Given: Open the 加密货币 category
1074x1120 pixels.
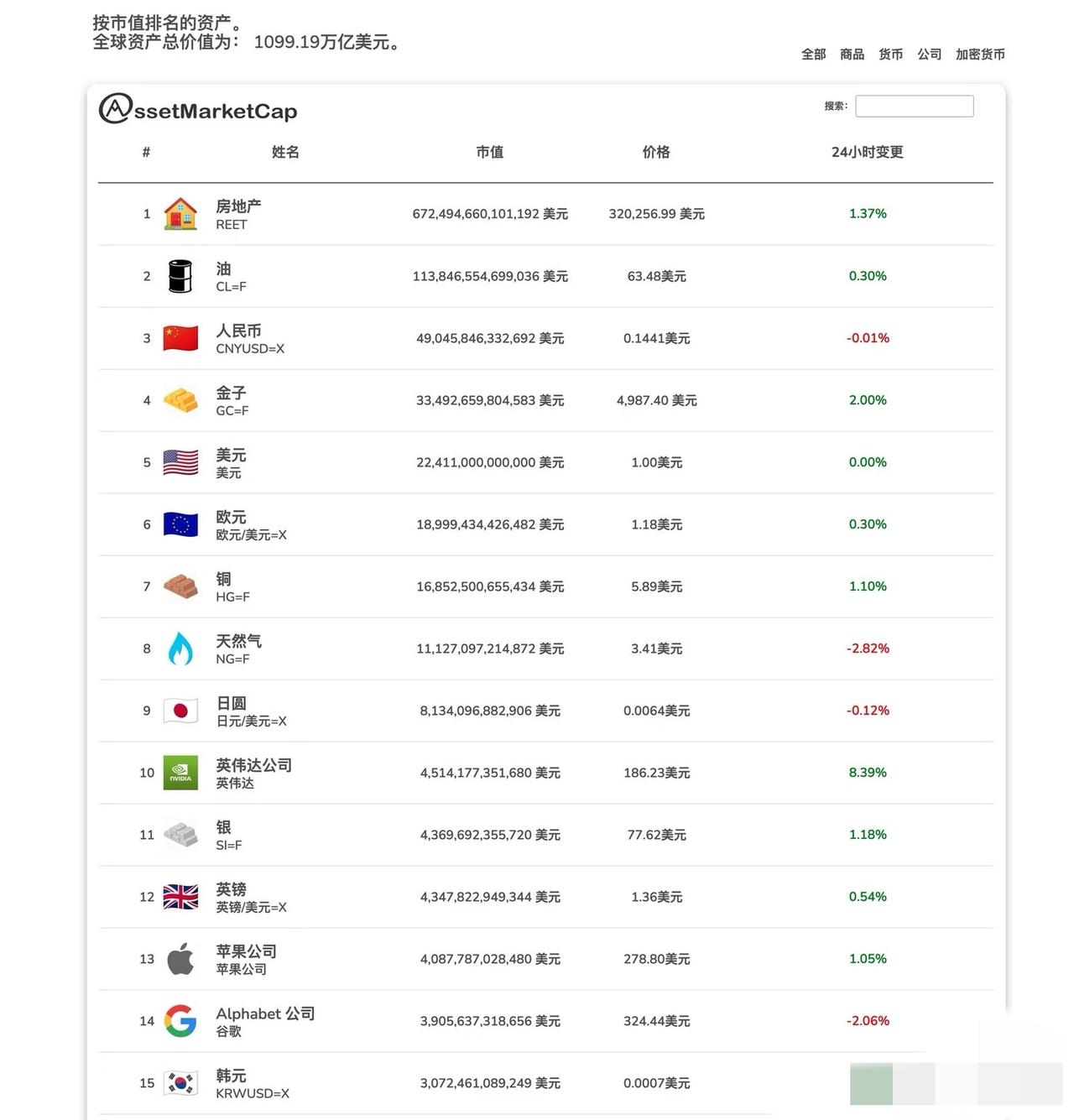Looking at the screenshot, I should [979, 54].
